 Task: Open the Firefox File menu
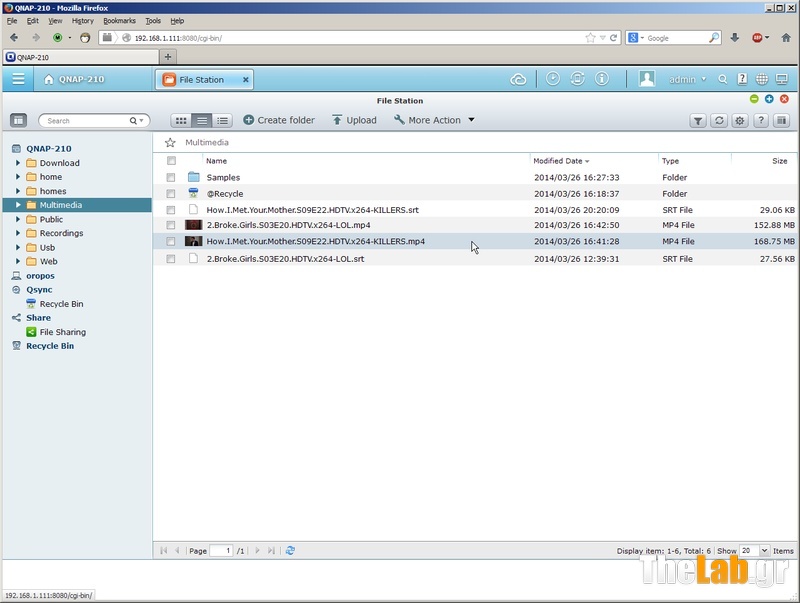coord(12,21)
